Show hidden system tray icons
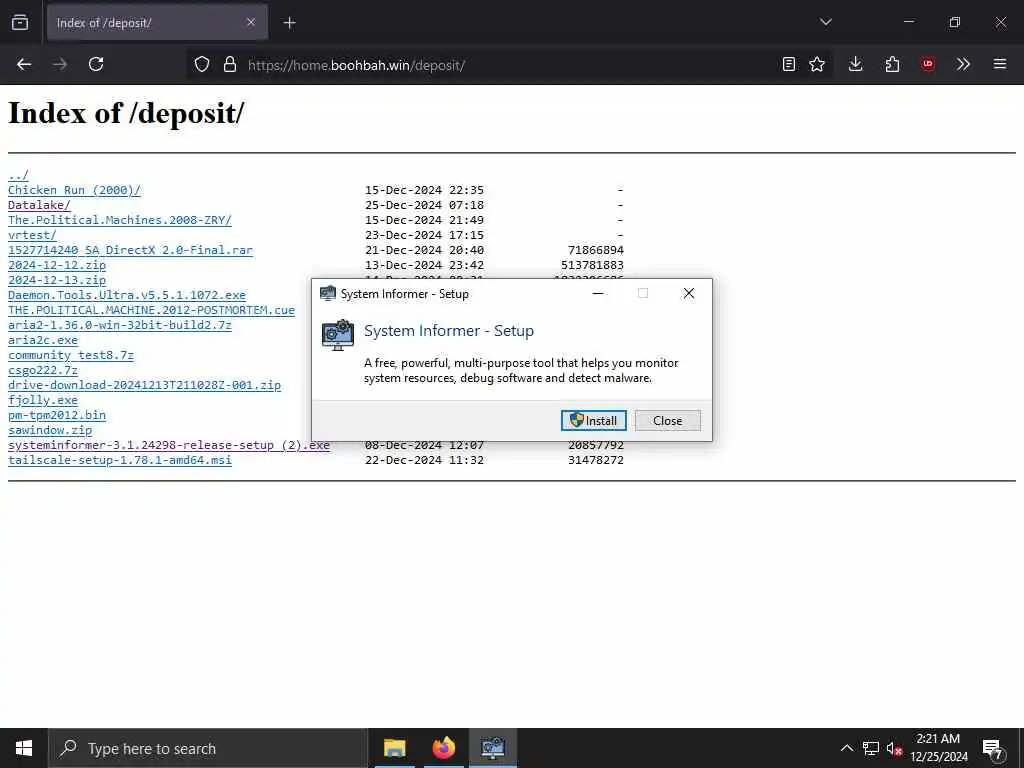 (846, 748)
